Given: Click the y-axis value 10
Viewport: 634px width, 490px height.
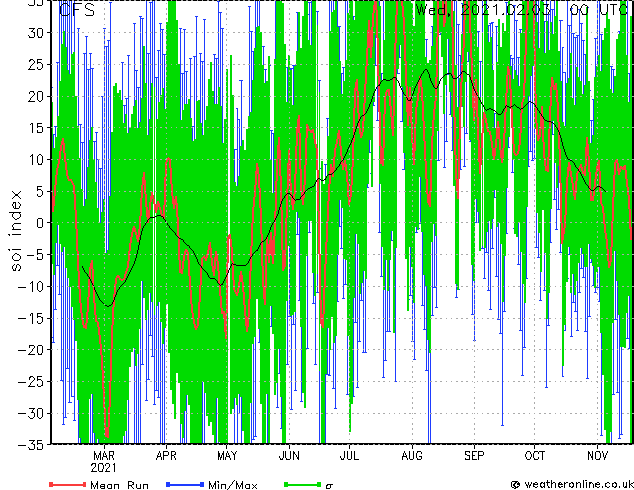Looking at the screenshot, I should click(x=38, y=160).
